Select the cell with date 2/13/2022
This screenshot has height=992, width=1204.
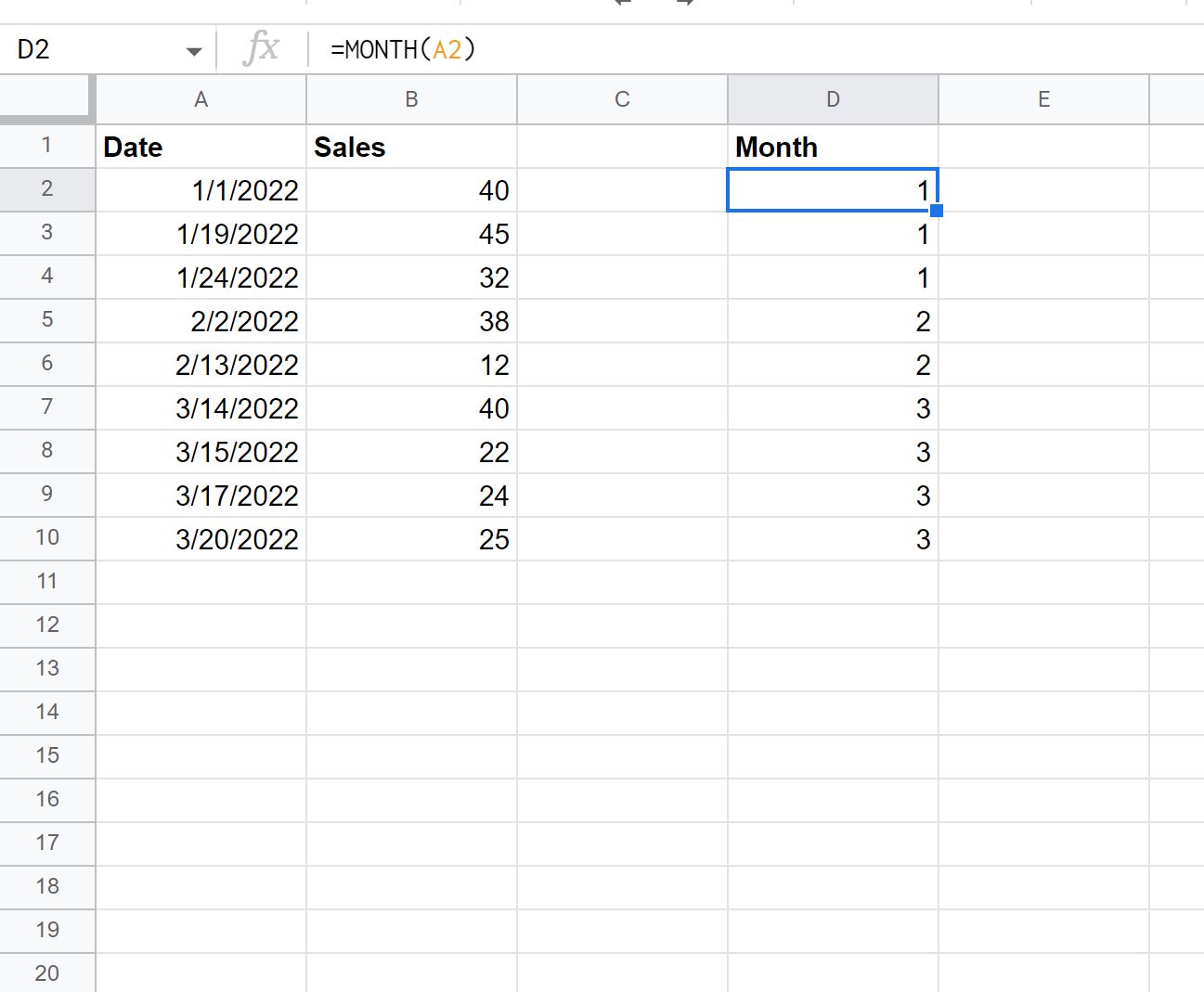click(x=201, y=365)
